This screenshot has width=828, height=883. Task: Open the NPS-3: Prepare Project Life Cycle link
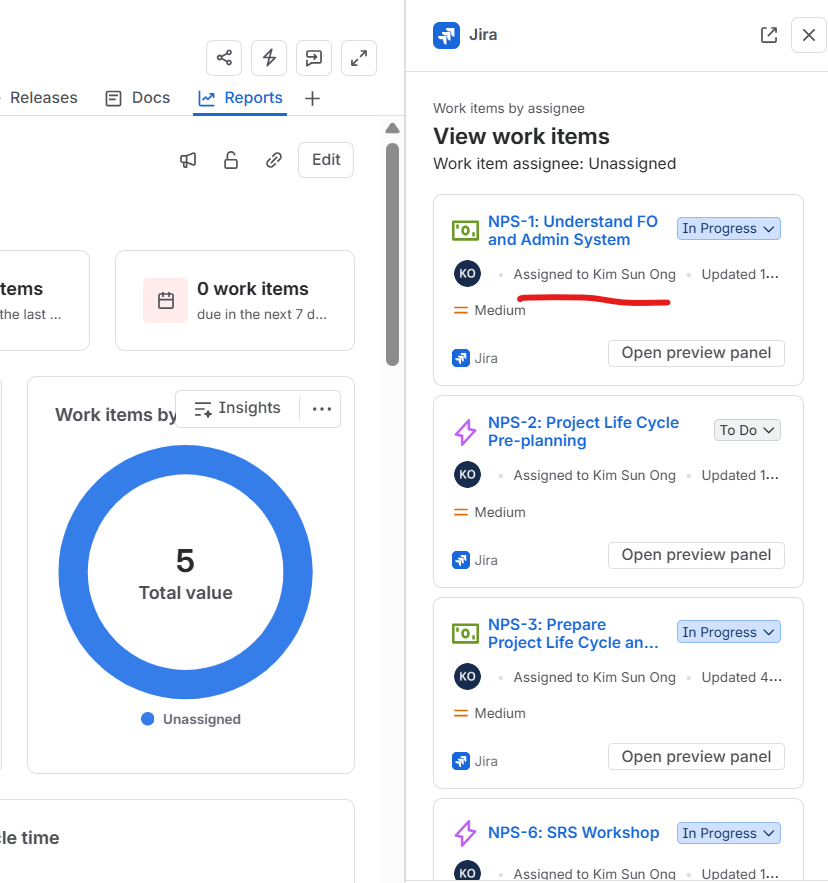pyautogui.click(x=573, y=634)
